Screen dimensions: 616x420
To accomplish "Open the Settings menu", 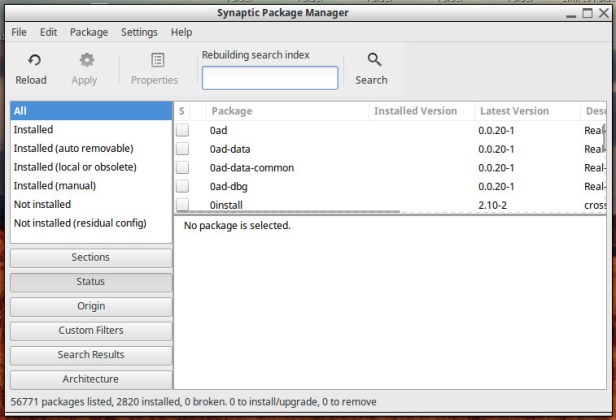I will (x=139, y=32).
